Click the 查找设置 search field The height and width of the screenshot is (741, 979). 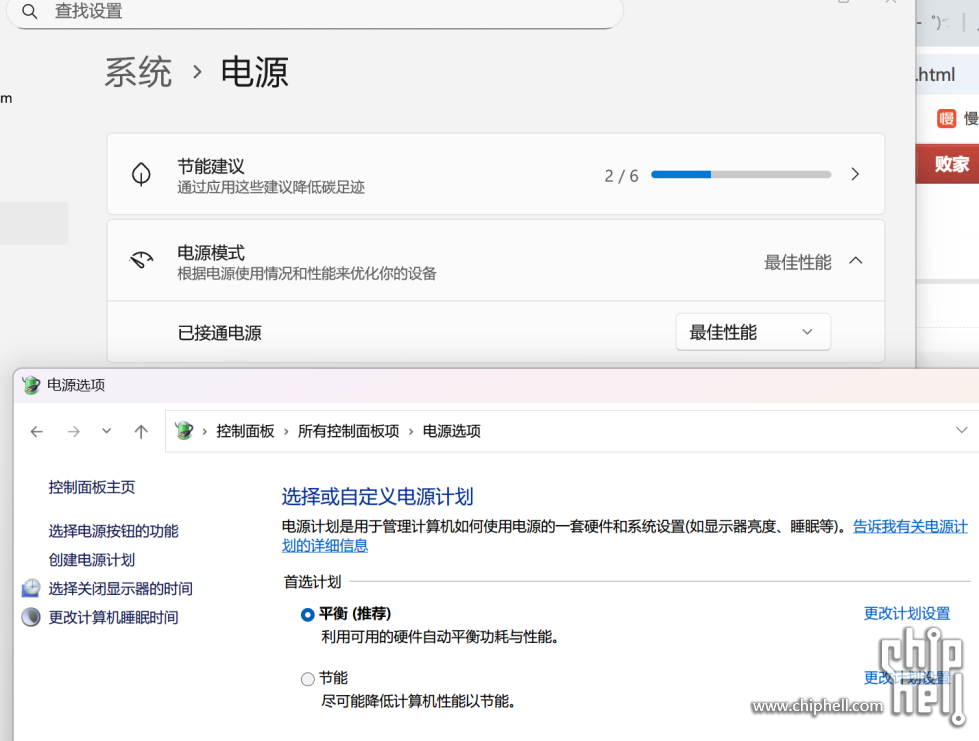pos(320,12)
